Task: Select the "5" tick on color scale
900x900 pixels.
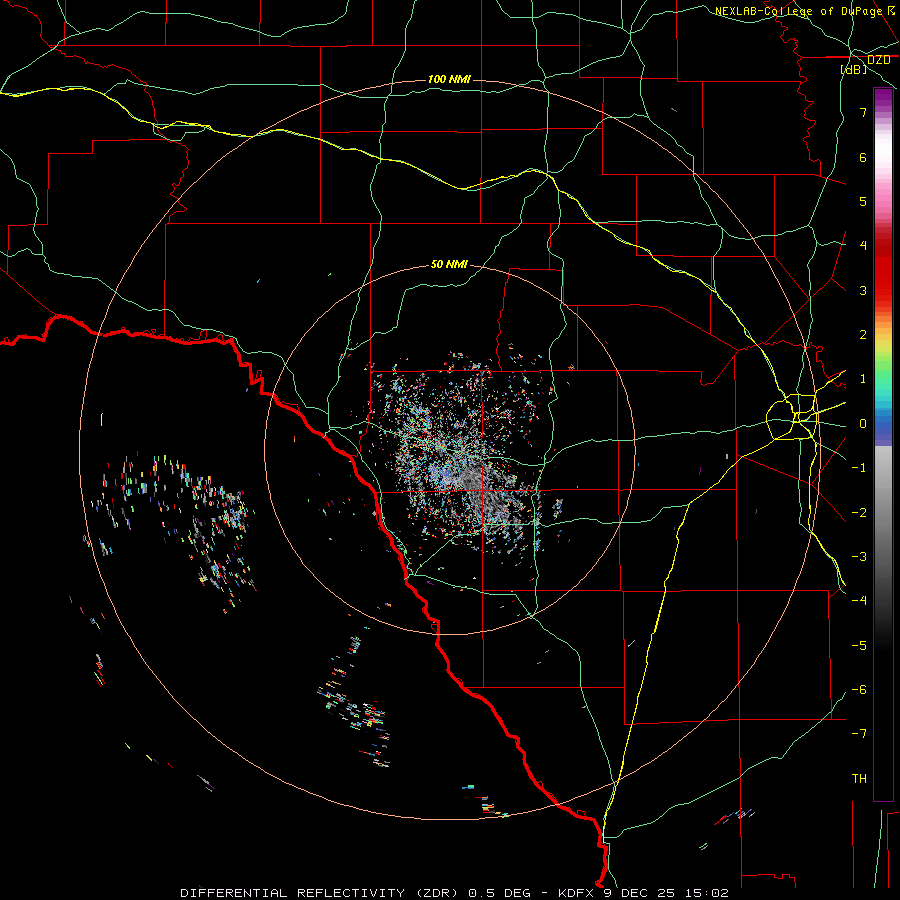Action: pos(863,201)
